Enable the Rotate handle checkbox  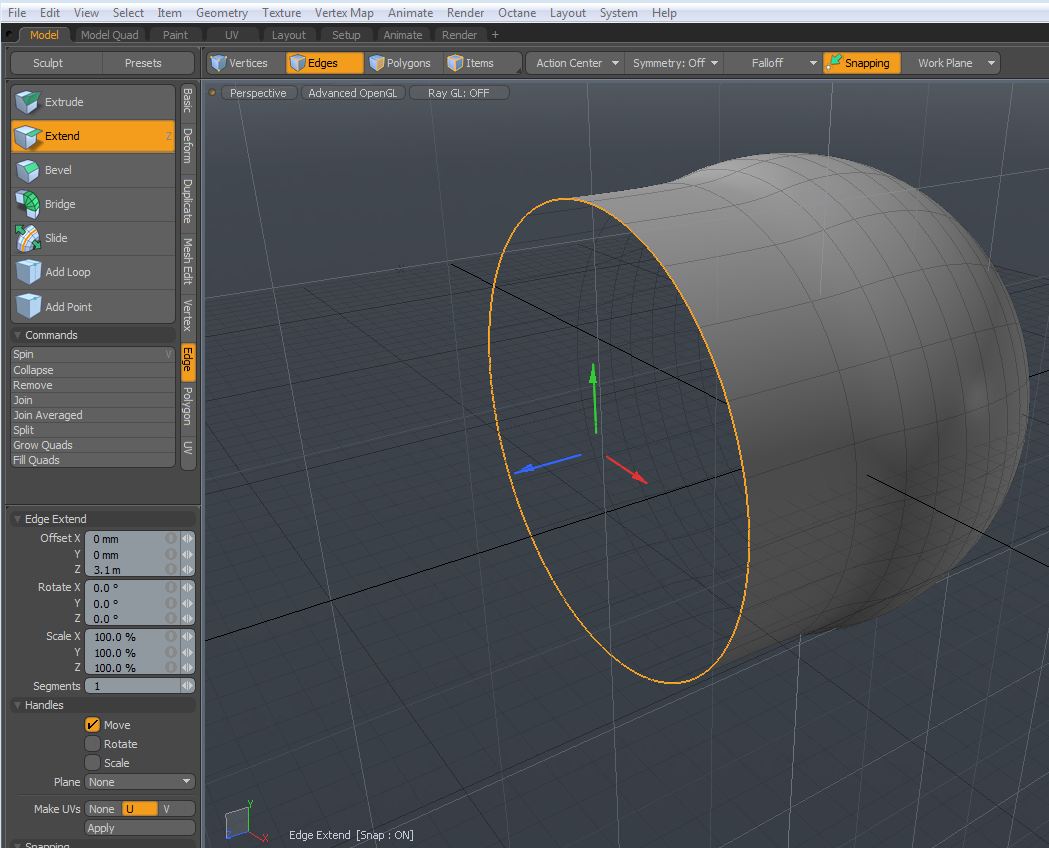(x=92, y=744)
